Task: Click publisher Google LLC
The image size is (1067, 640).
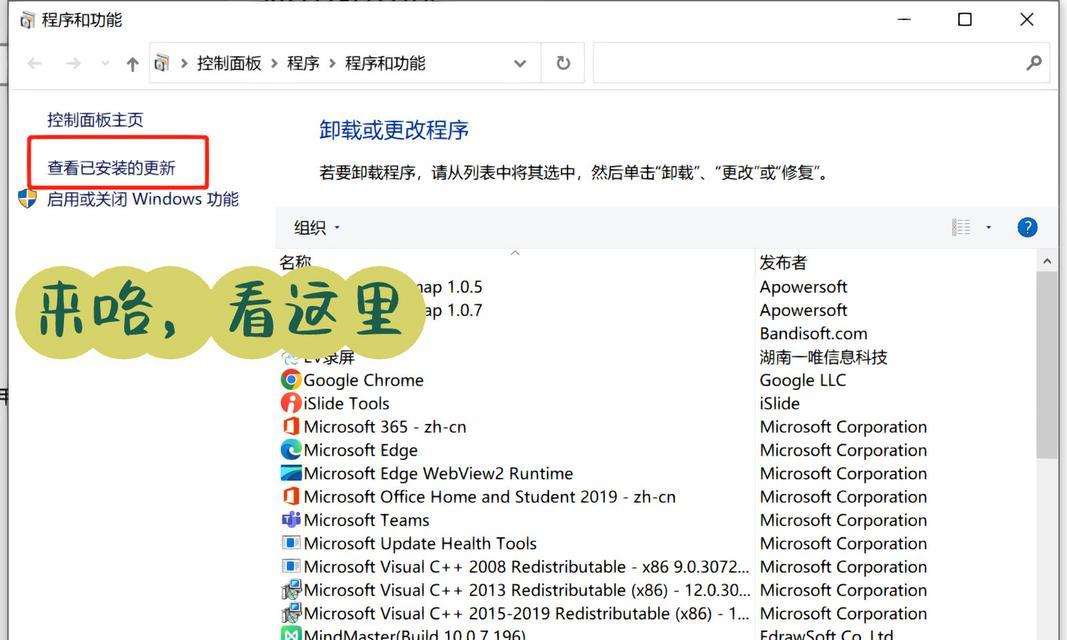Action: pos(803,380)
